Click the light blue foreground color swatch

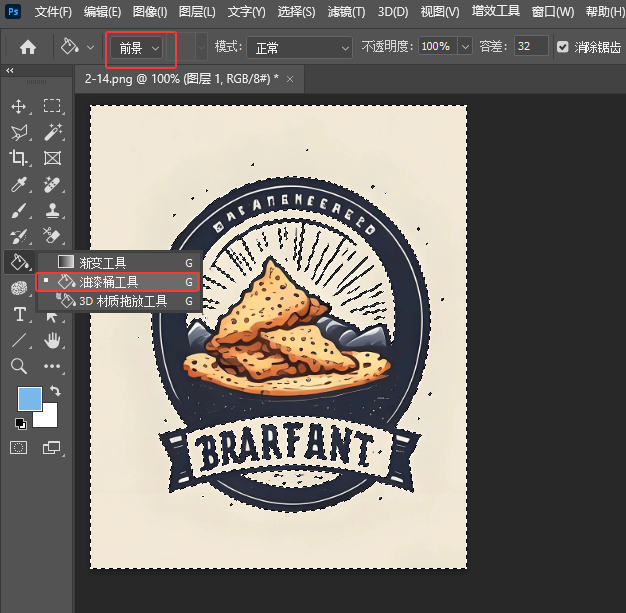click(x=29, y=398)
